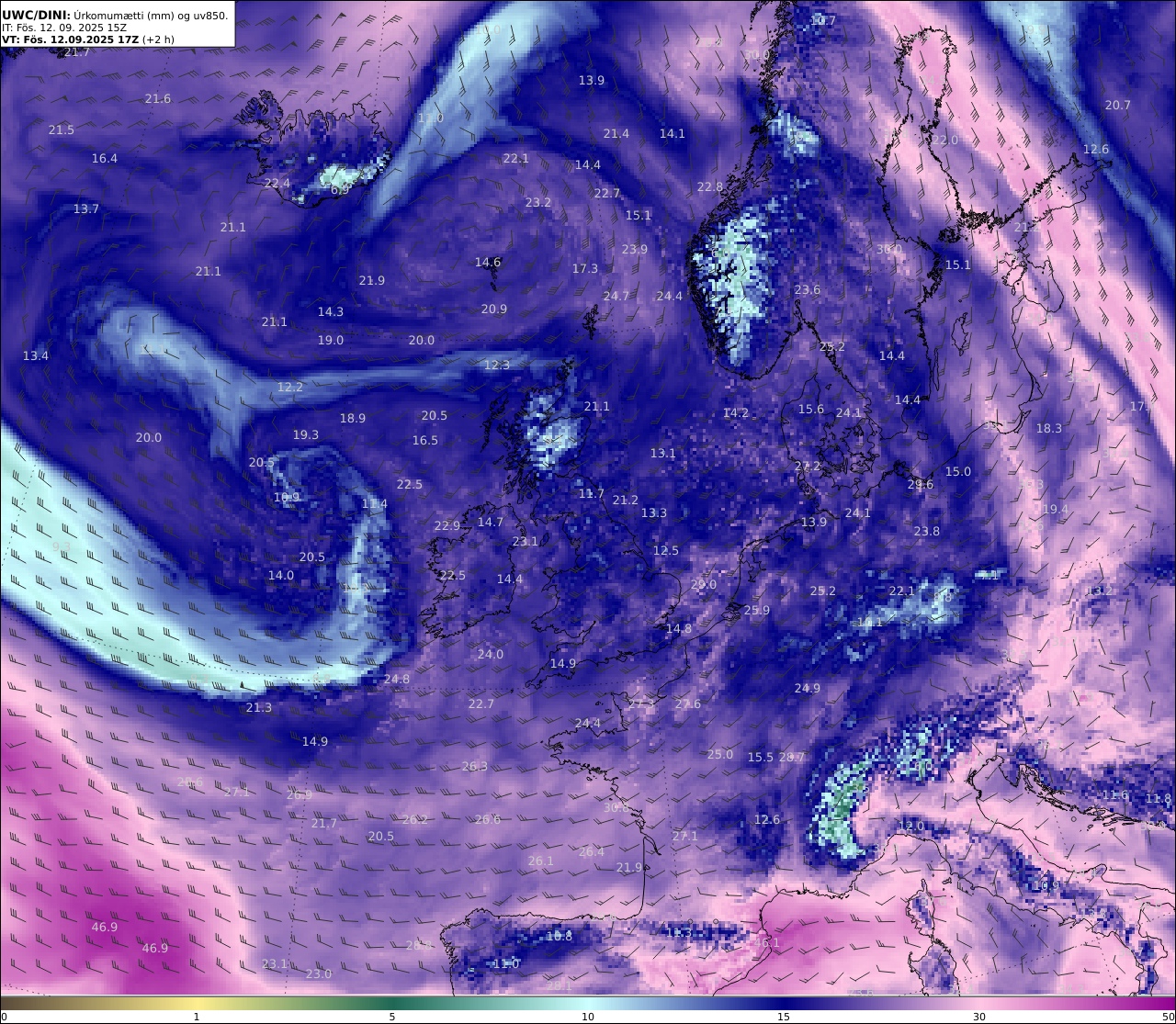Select the 26.6 map value
Image resolution: width=1176 pixels, height=1024 pixels.
[488, 820]
